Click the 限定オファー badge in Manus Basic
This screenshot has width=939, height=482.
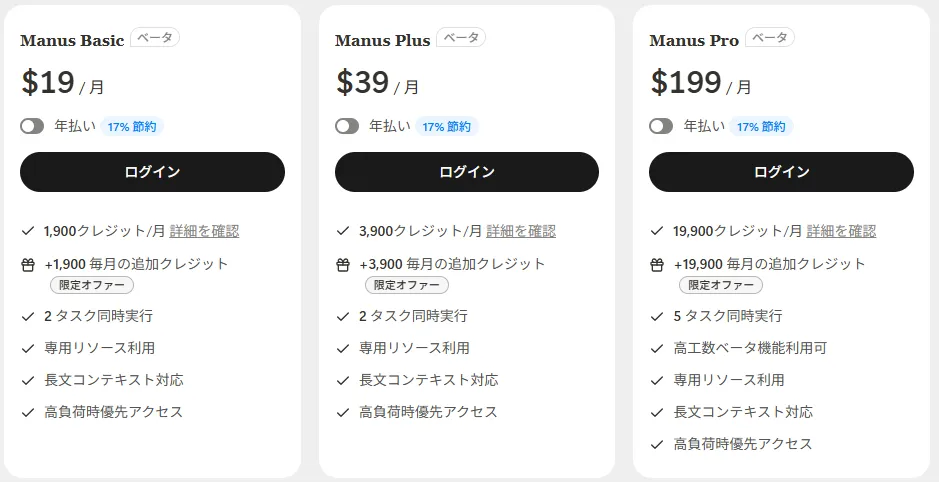(x=92, y=285)
